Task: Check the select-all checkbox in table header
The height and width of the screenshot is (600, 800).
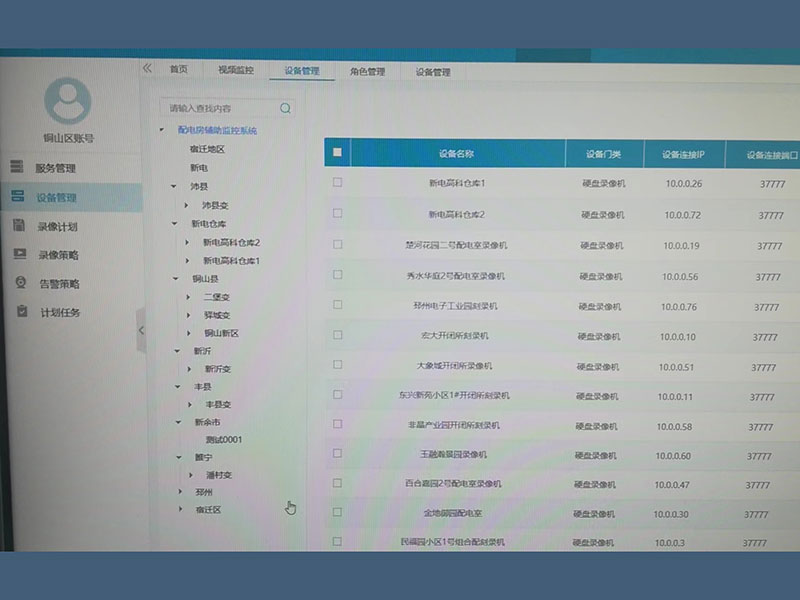Action: coord(337,153)
